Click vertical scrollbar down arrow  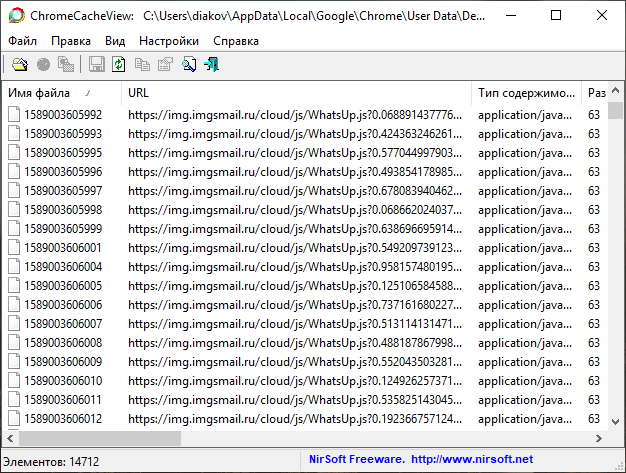[616, 422]
